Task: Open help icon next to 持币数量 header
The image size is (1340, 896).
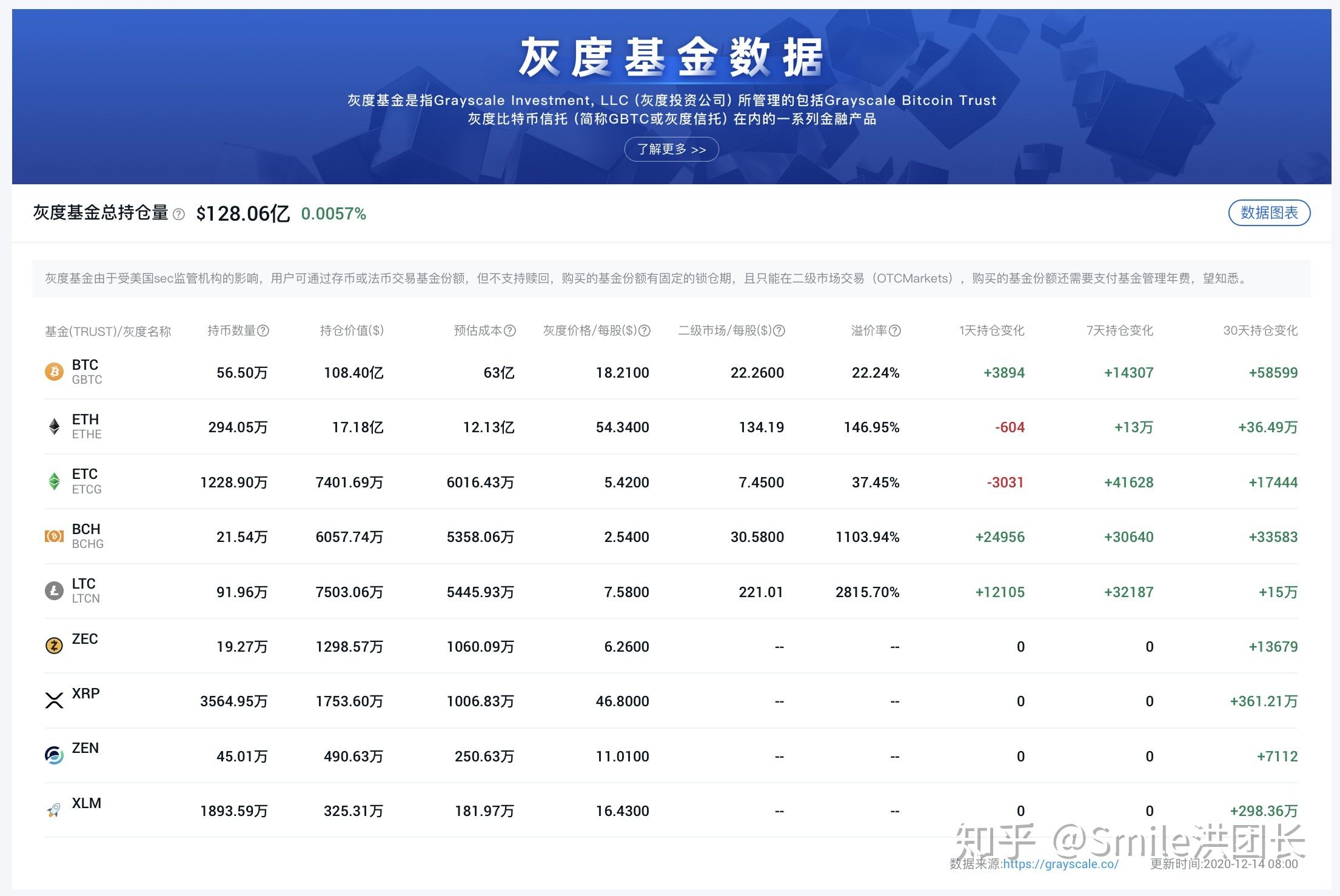Action: tap(263, 330)
